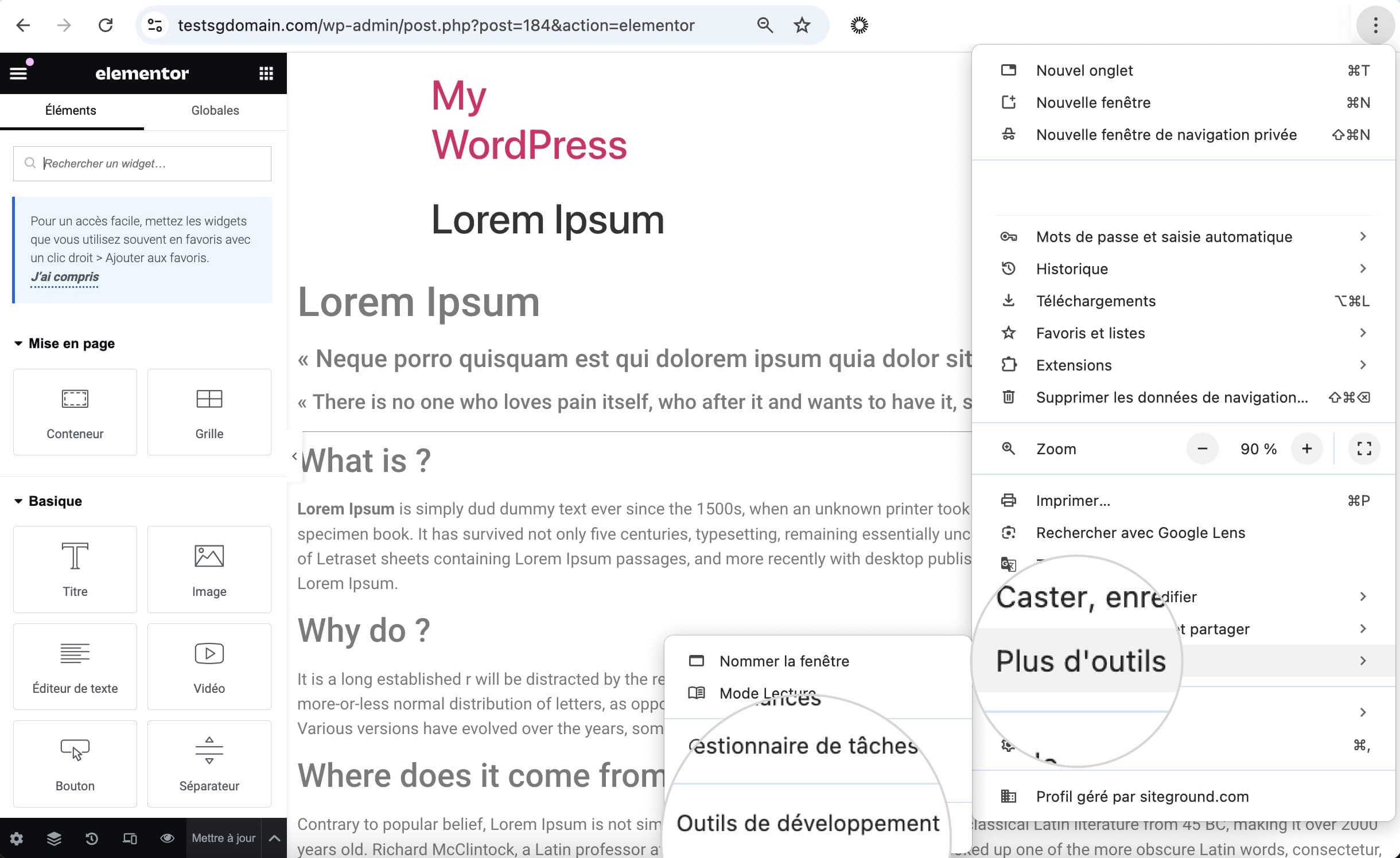
Task: Click the zoom magnifier in address bar
Action: tap(765, 25)
